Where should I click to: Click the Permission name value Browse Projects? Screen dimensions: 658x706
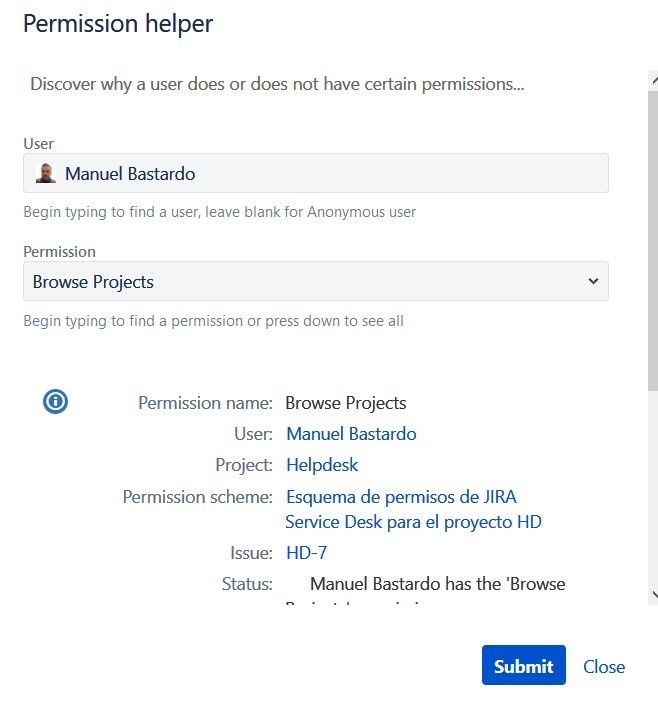click(346, 403)
